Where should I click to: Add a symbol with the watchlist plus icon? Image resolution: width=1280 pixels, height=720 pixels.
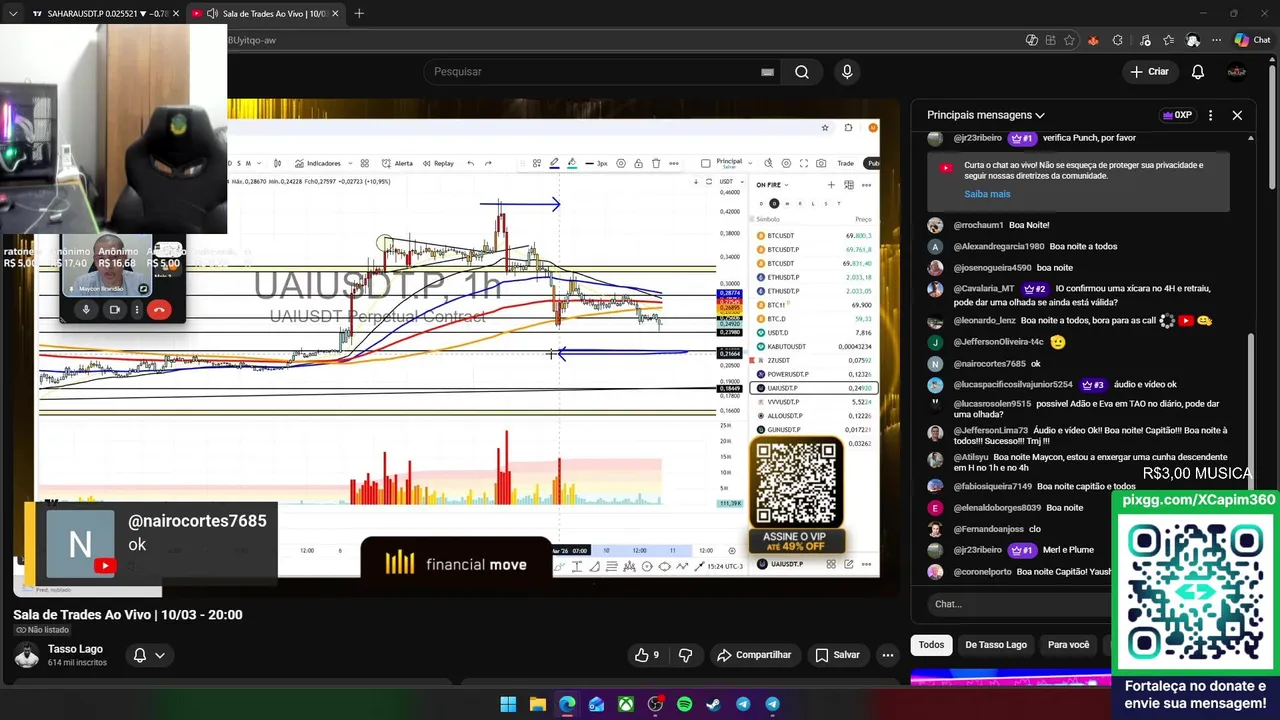831,185
